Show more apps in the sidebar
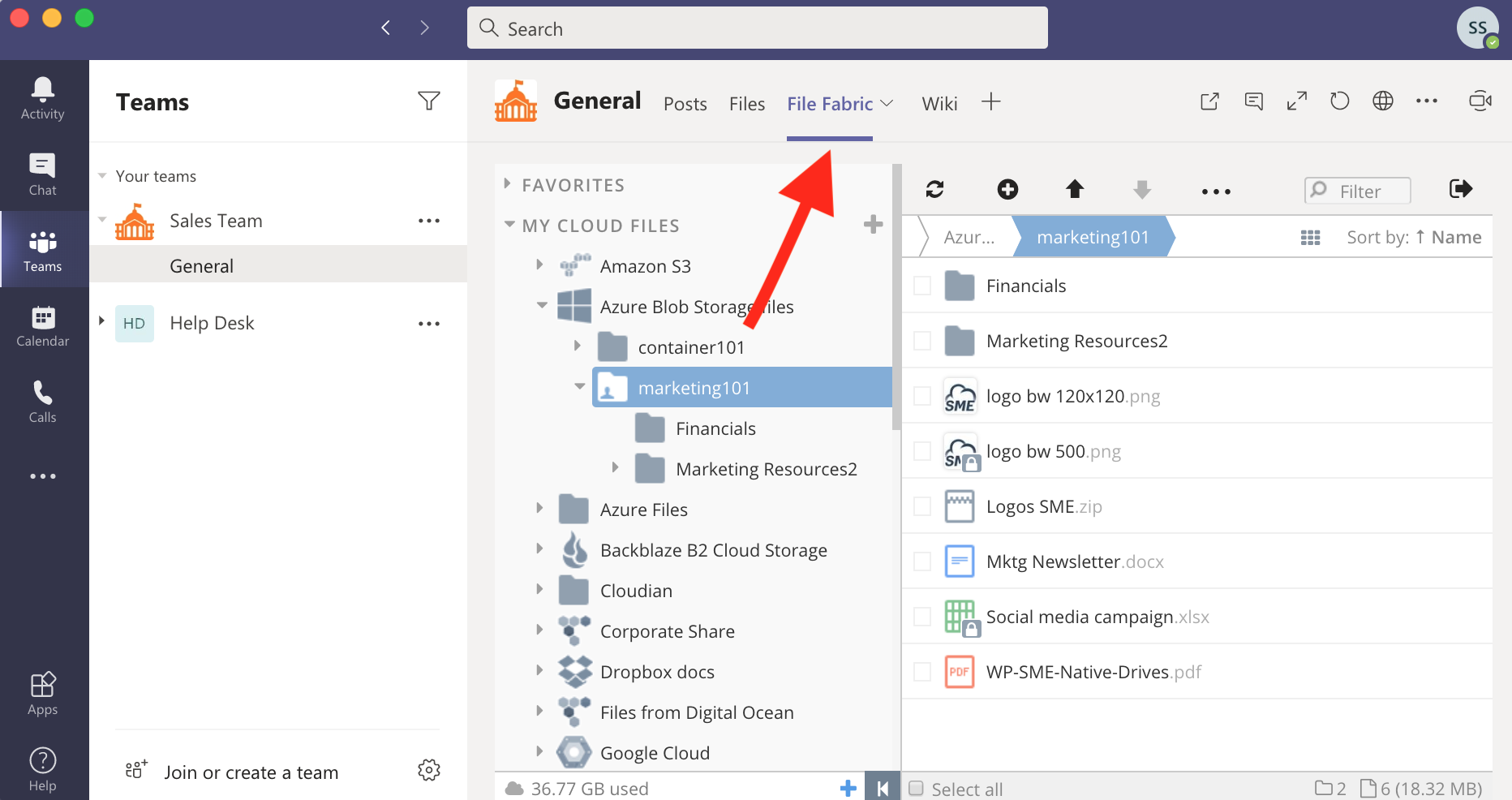Image resolution: width=1512 pixels, height=800 pixels. coord(42,476)
